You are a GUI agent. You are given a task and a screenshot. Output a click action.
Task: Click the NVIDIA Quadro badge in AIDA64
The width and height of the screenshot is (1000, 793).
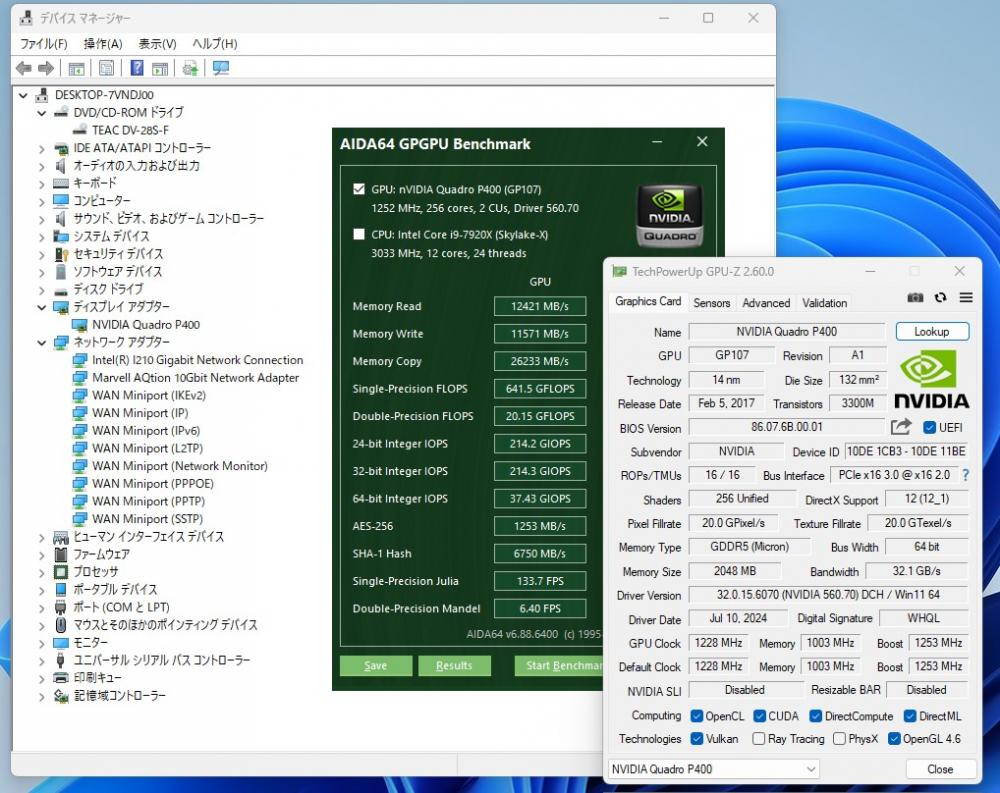(x=669, y=216)
